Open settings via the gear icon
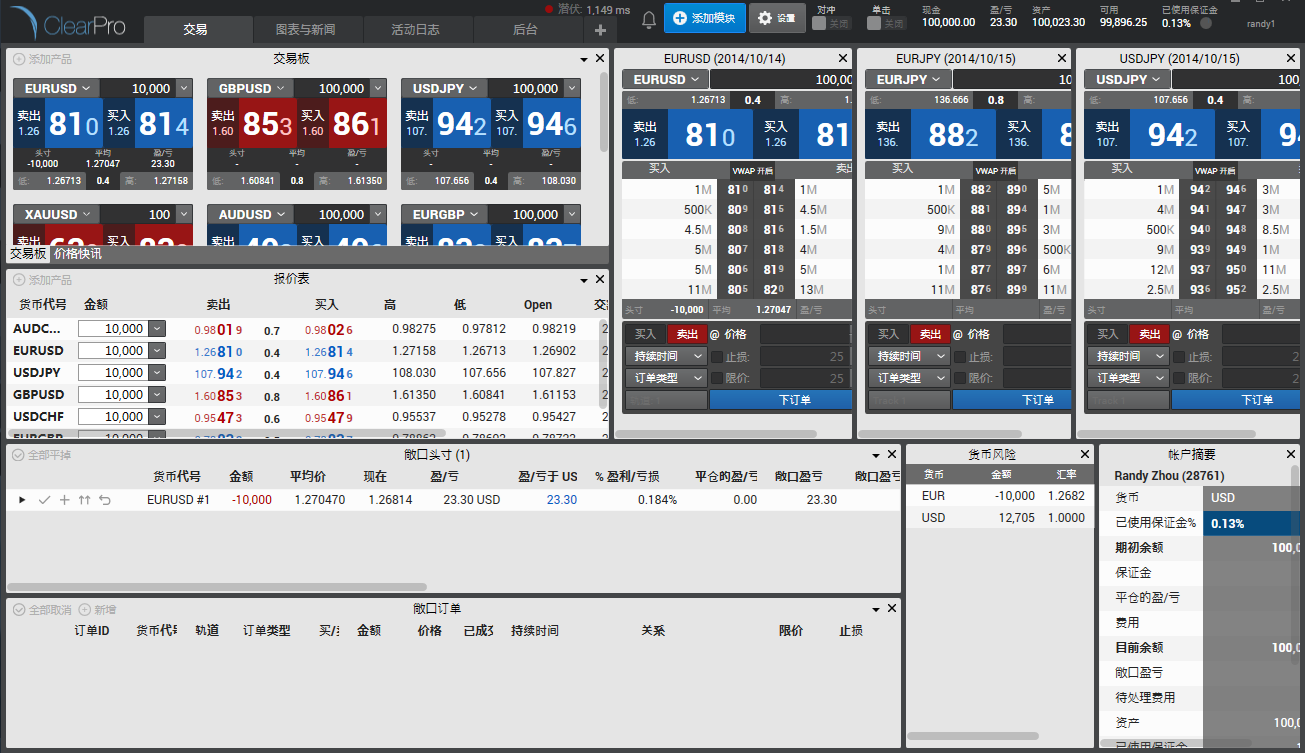1305x753 pixels. click(x=777, y=18)
